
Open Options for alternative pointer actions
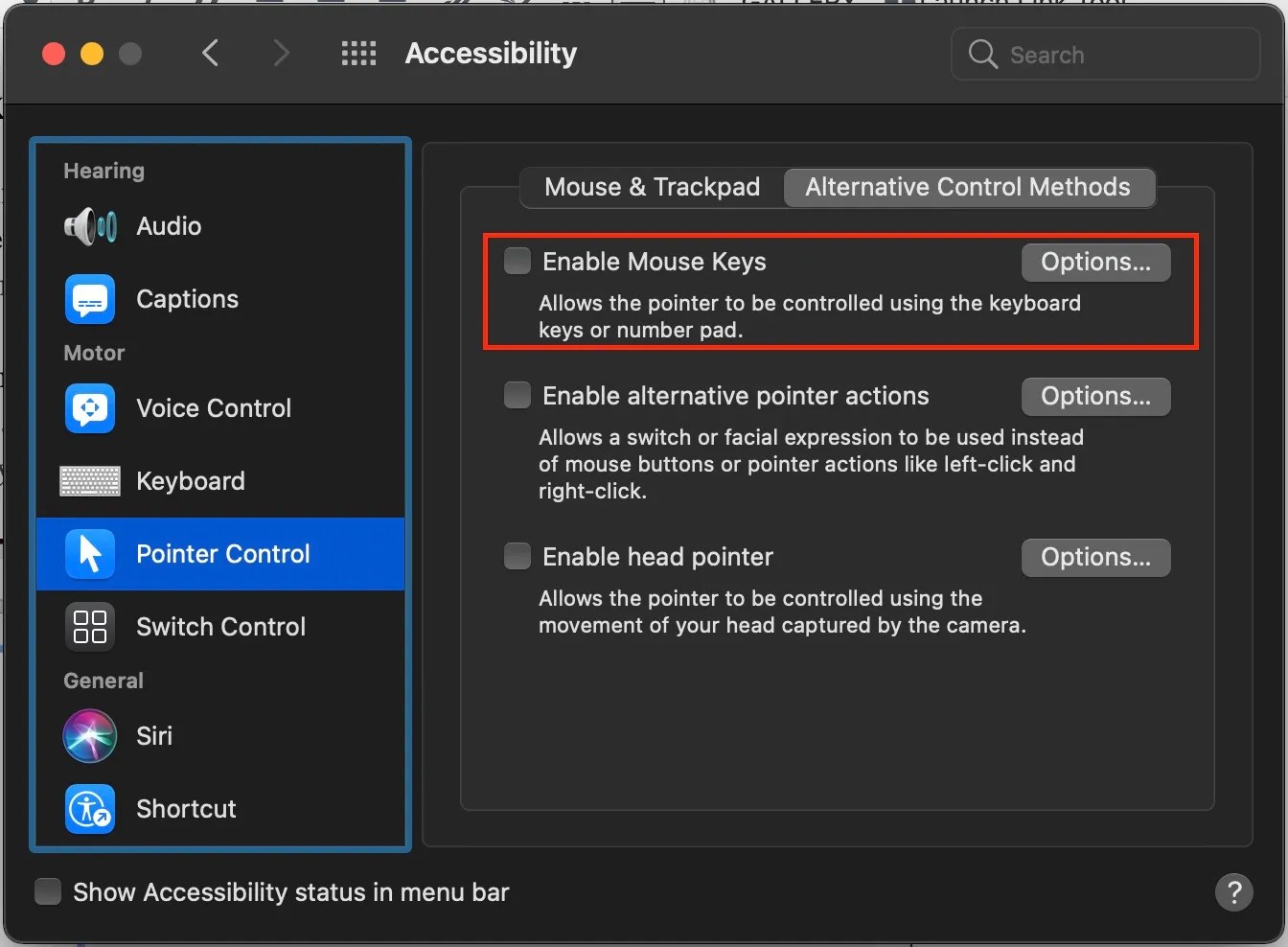1095,396
